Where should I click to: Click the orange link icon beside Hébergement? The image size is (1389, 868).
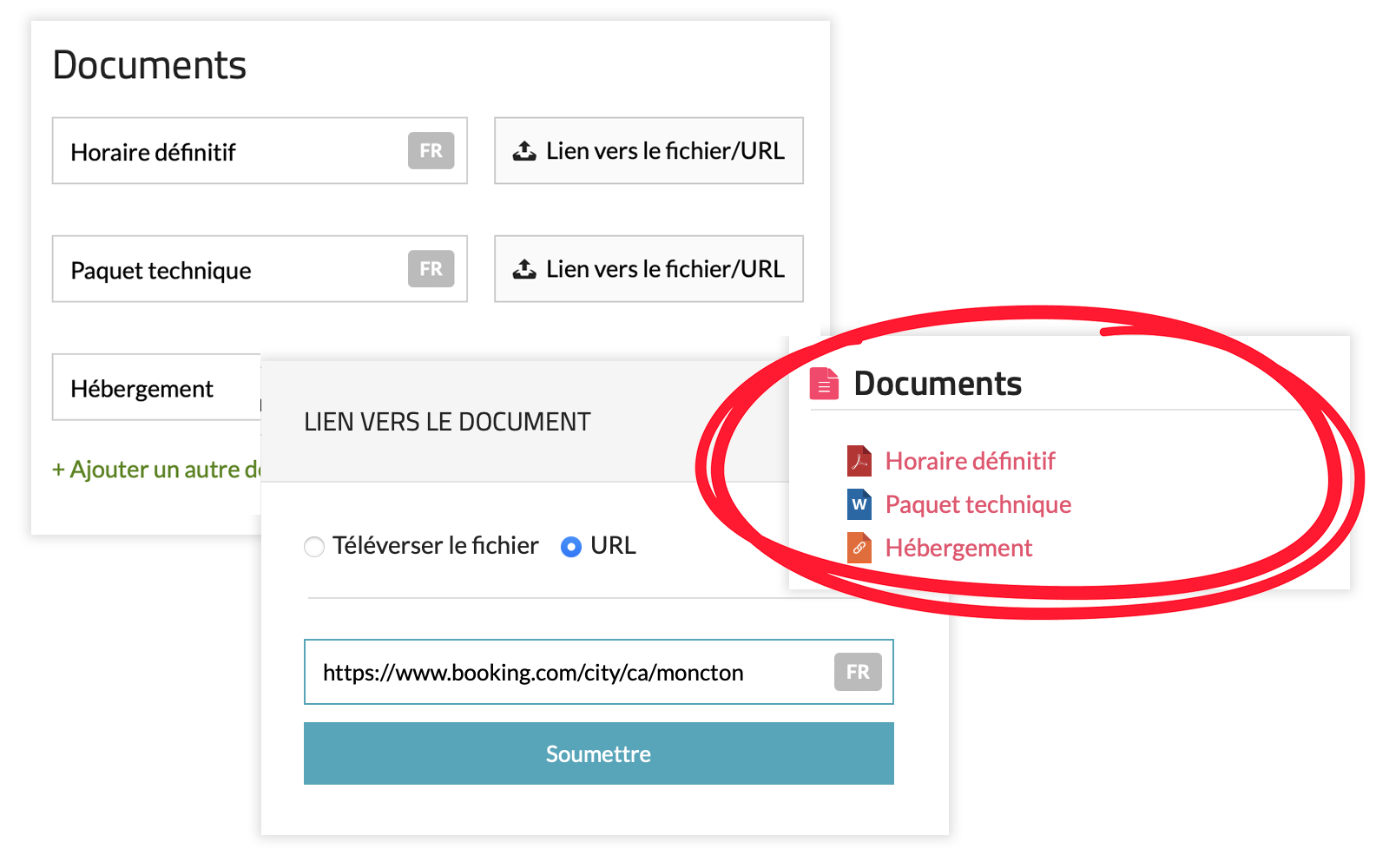tap(859, 548)
